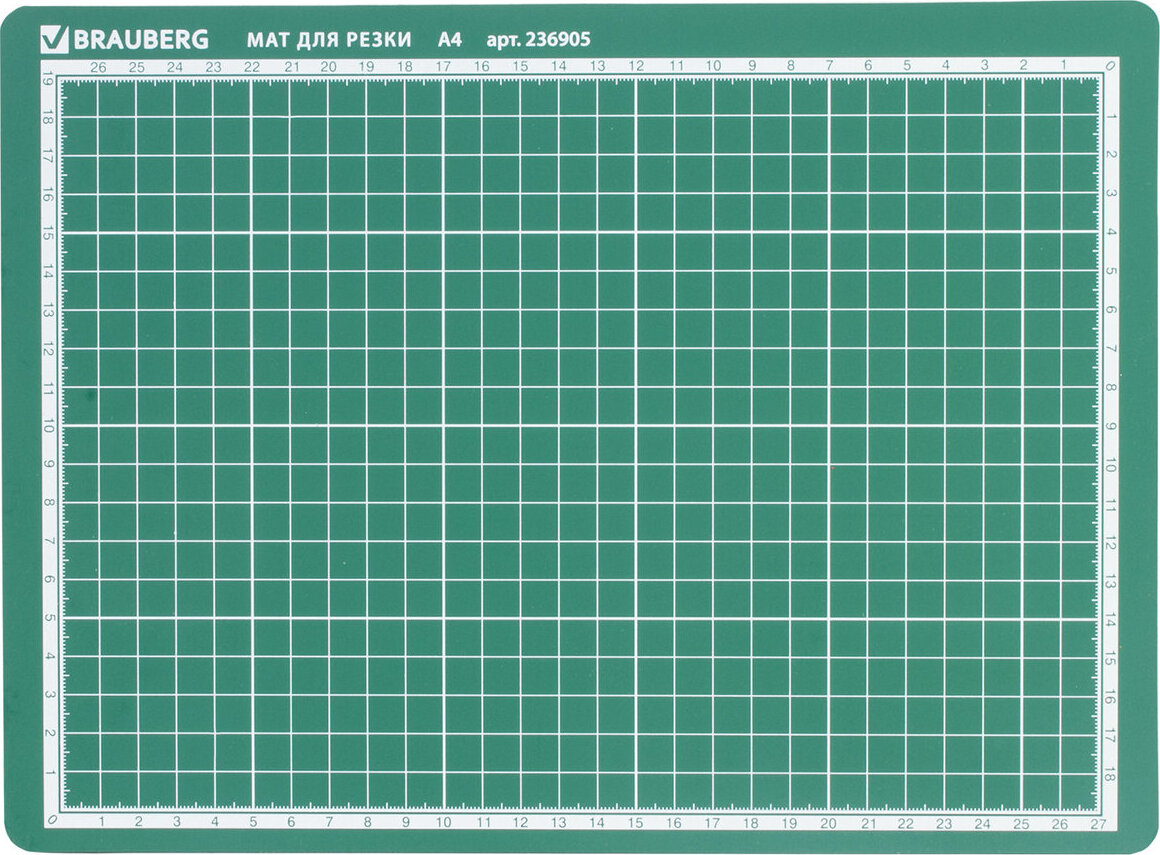
Task: Click number 15 on the bottom ruler
Action: click(x=636, y=824)
